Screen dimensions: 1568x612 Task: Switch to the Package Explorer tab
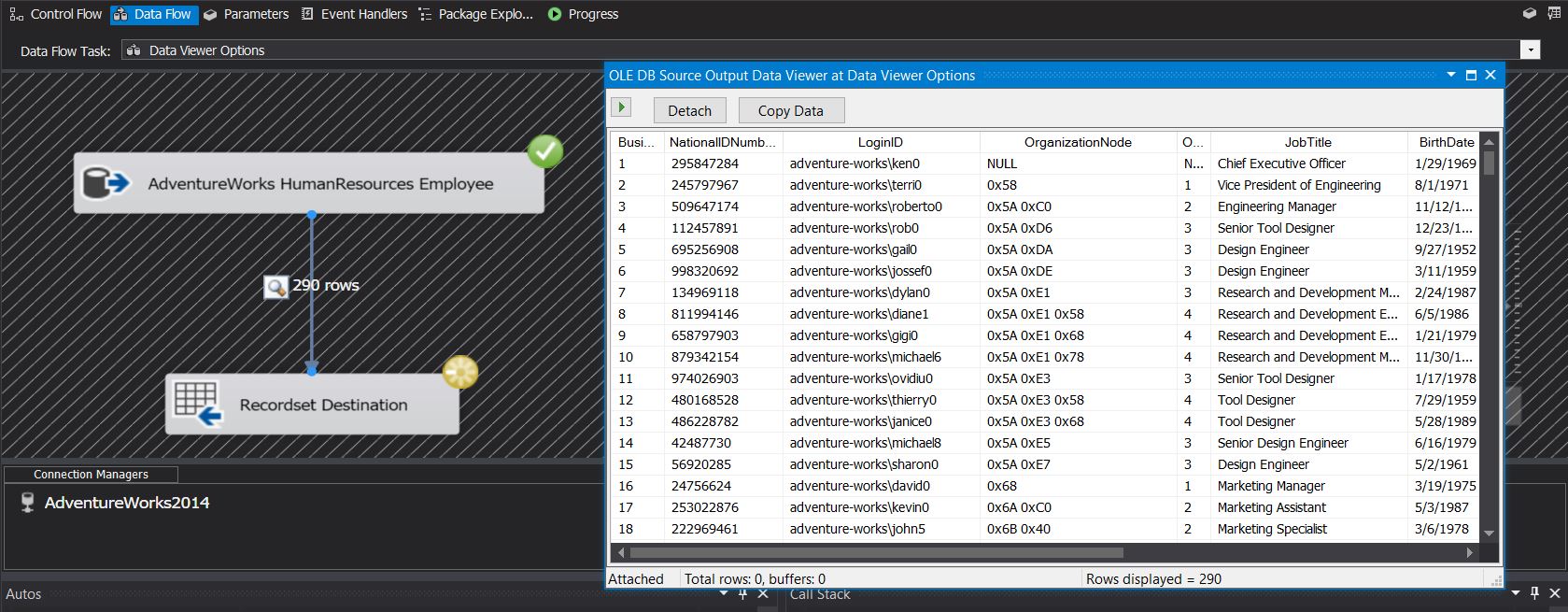coord(476,14)
